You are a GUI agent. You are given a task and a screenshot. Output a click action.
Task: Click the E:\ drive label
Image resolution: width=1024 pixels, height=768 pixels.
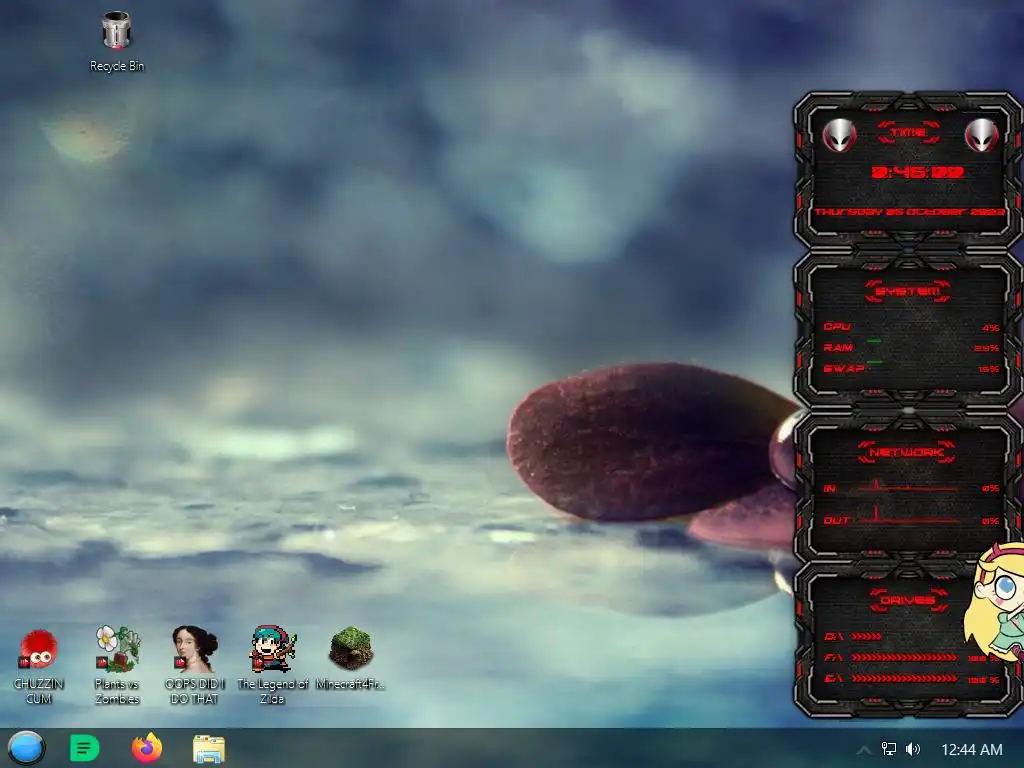(833, 679)
